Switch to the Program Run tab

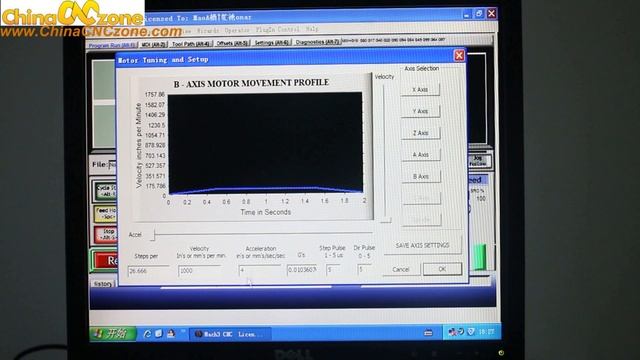(112, 45)
